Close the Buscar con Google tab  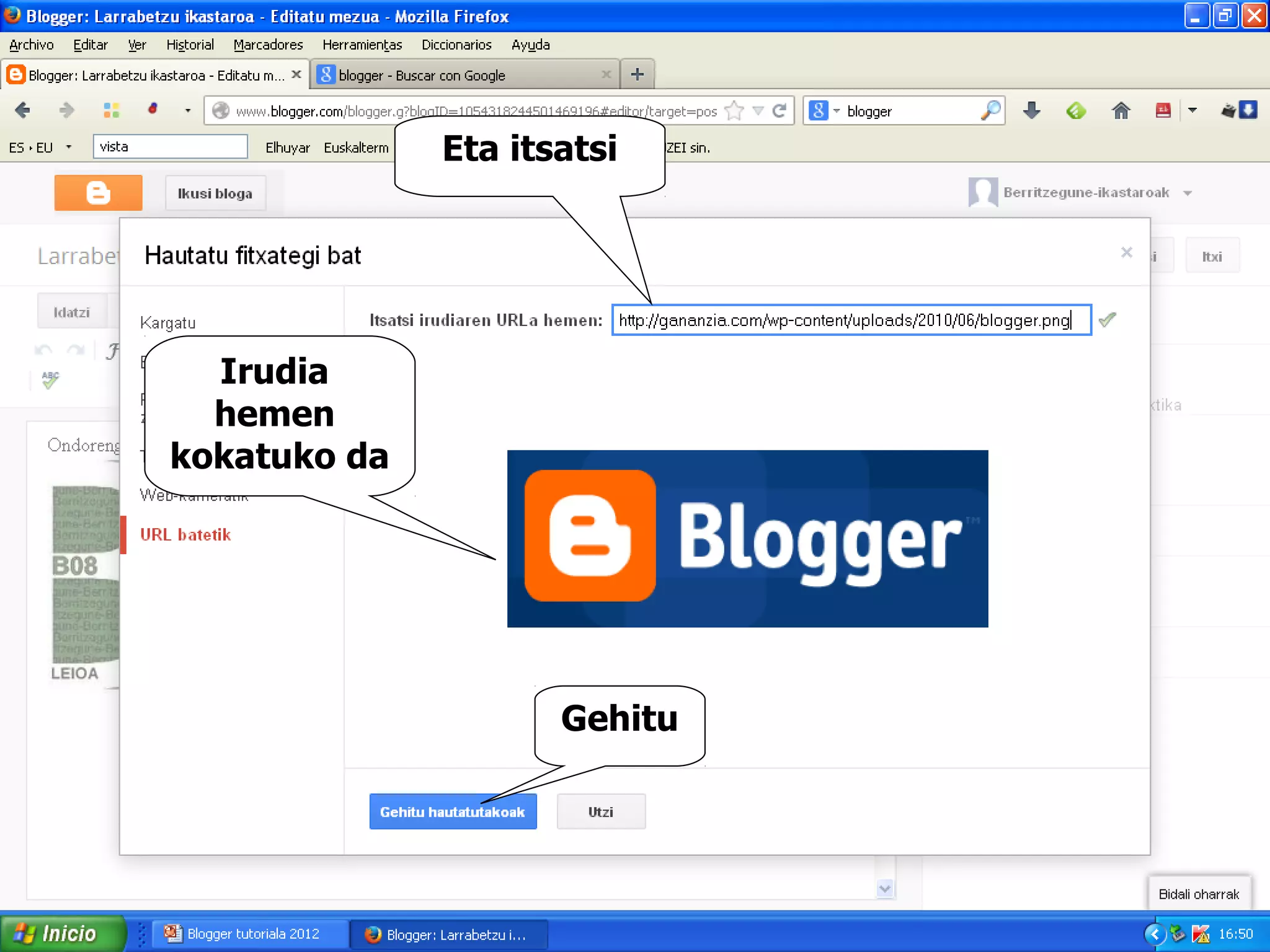point(606,74)
